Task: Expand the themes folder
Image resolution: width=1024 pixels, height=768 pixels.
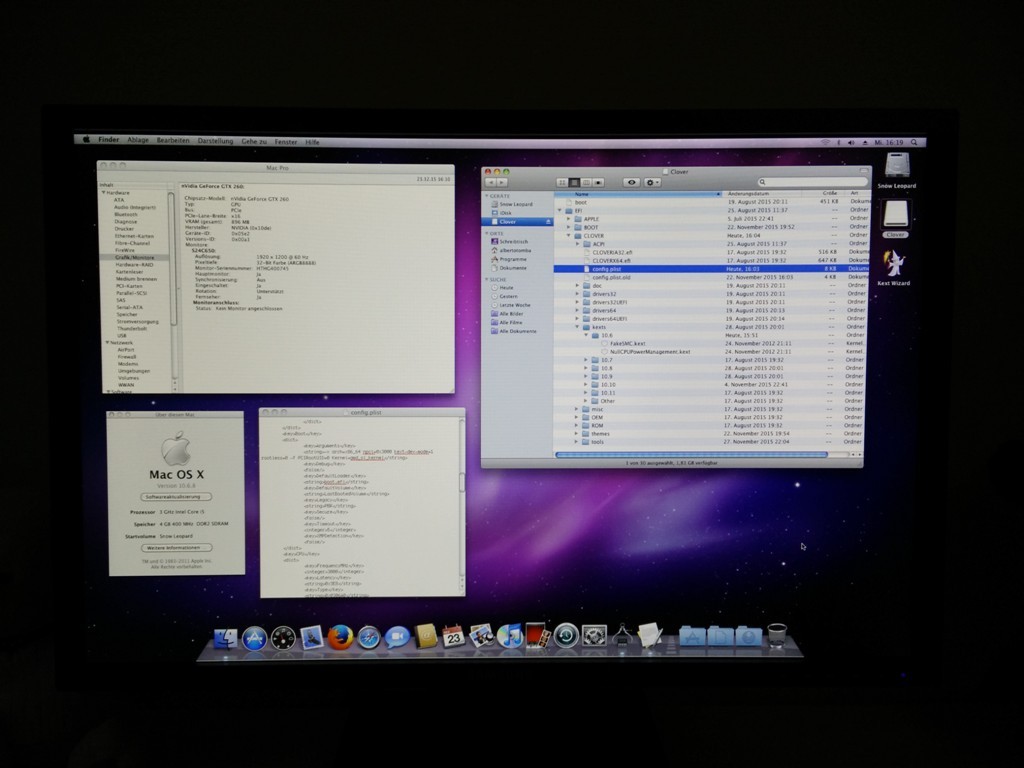Action: coord(577,434)
